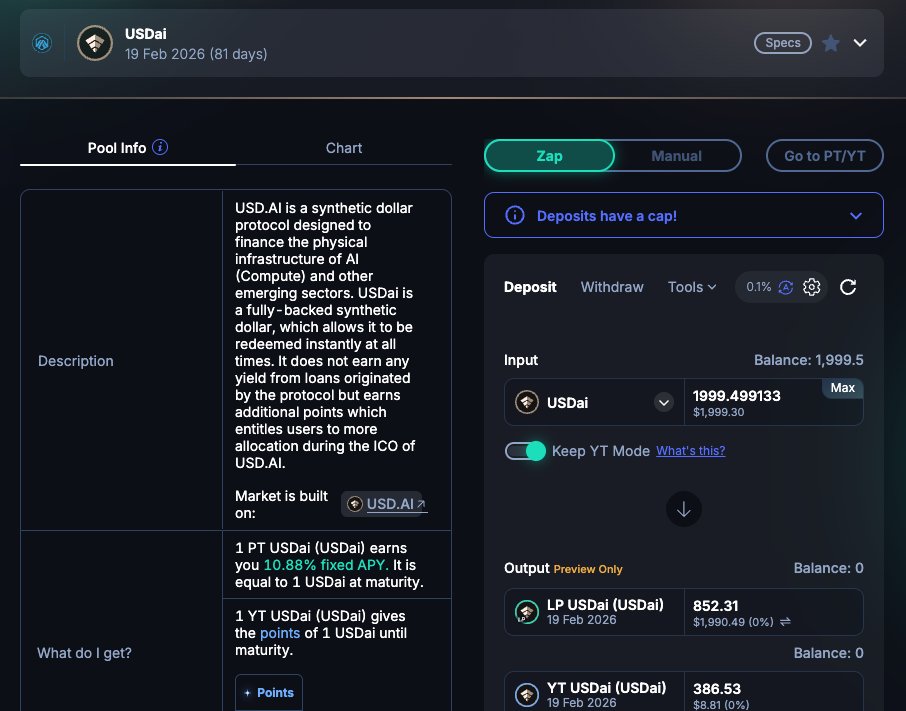Click the points link in YT description
The width and height of the screenshot is (906, 711).
pyautogui.click(x=280, y=633)
